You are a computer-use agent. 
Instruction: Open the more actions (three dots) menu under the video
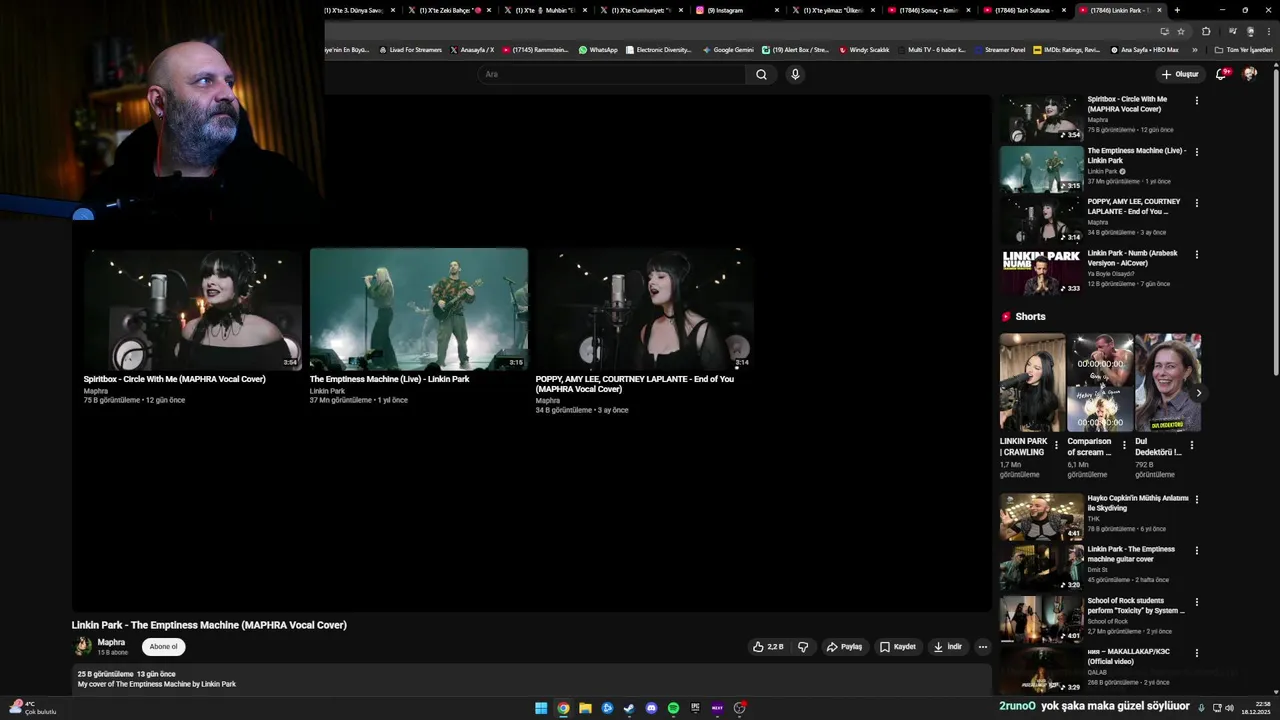(x=982, y=647)
